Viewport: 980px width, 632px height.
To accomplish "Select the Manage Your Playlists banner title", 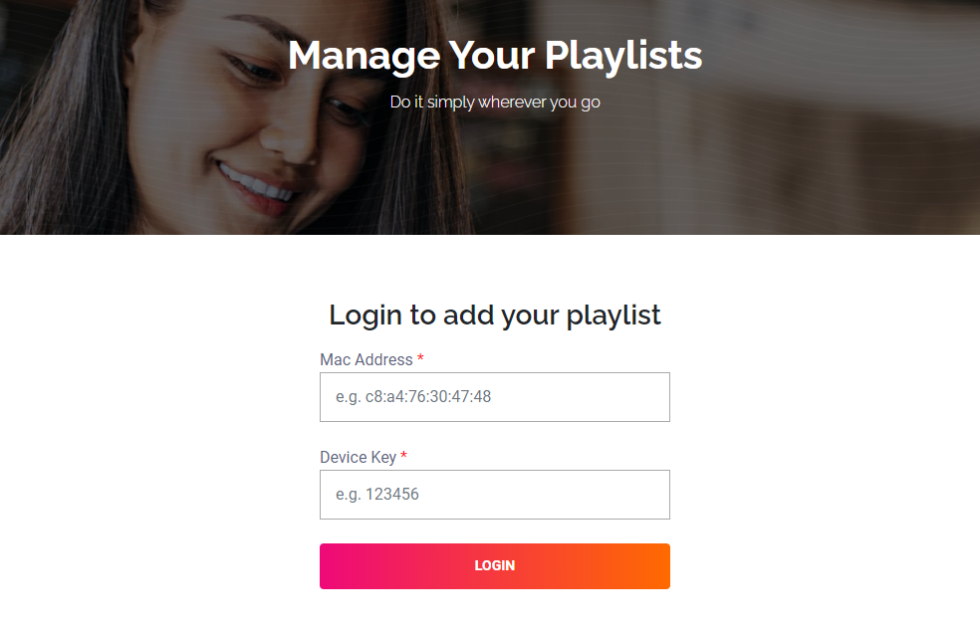I will tap(495, 56).
